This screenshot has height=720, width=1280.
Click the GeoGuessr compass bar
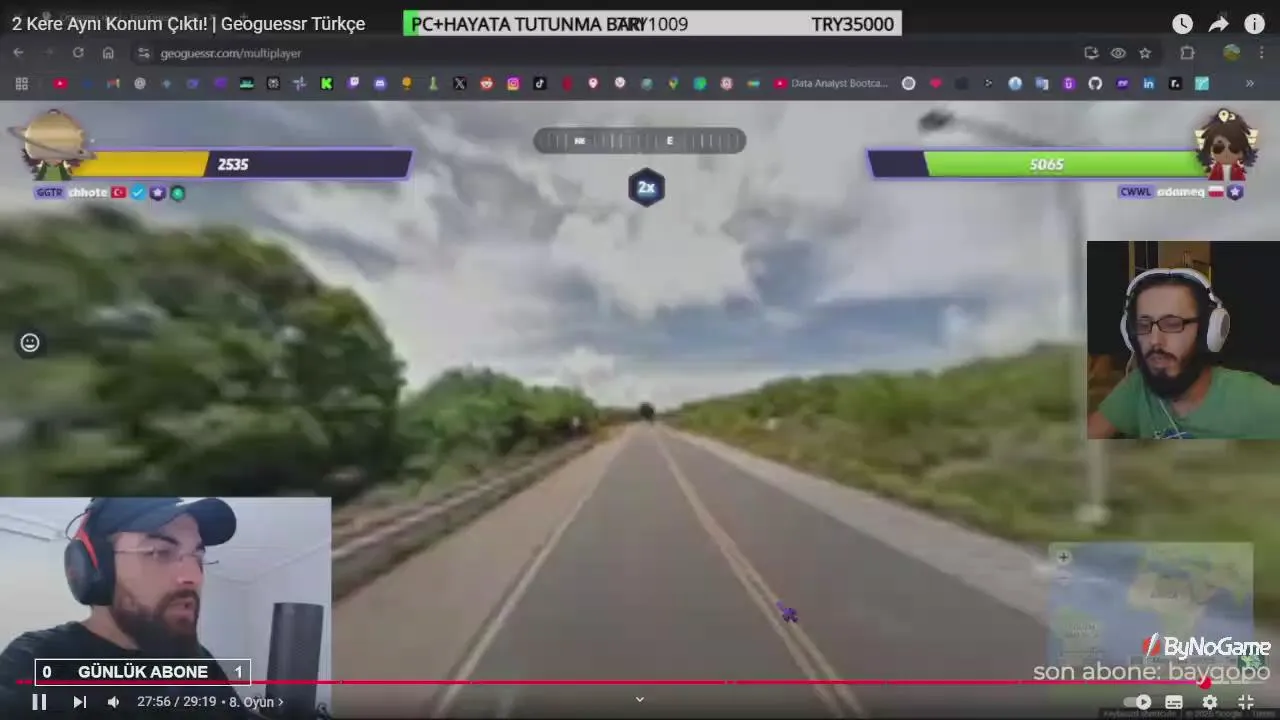coord(640,141)
